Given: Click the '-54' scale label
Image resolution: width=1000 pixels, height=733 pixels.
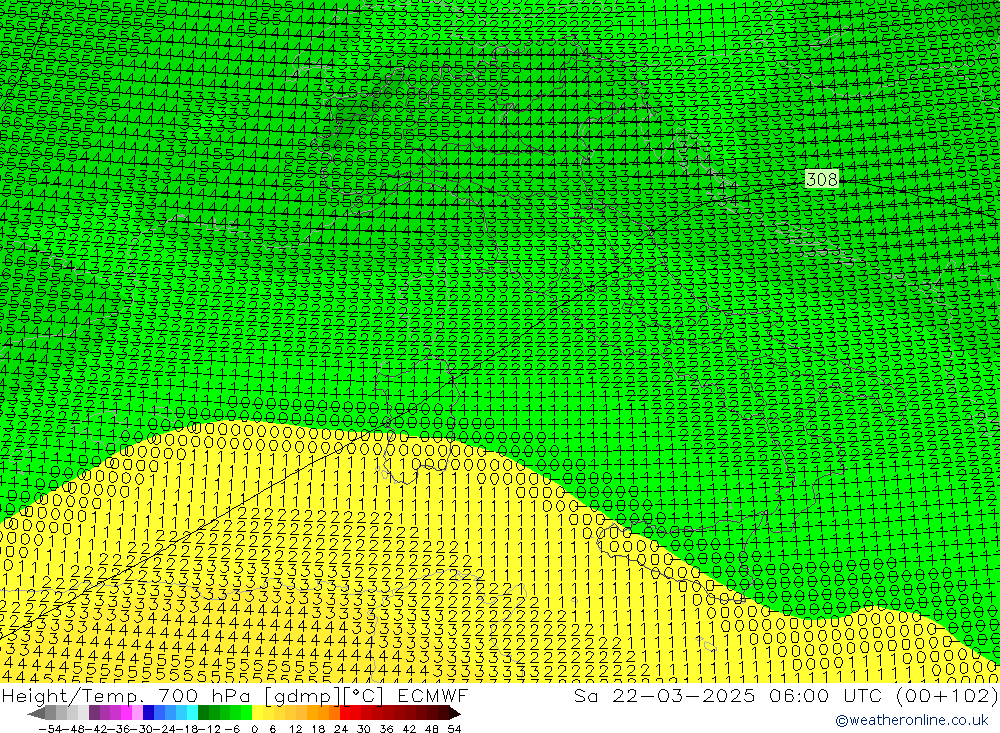Looking at the screenshot, I should pos(50,729).
